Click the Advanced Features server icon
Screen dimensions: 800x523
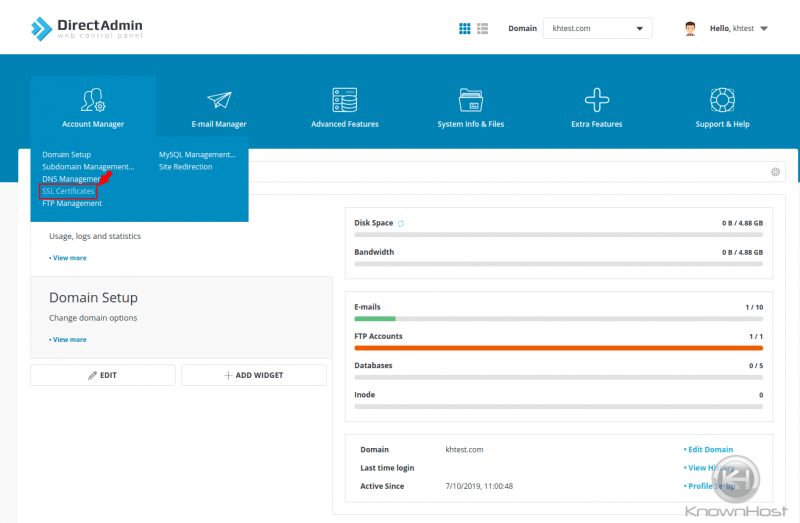344,101
